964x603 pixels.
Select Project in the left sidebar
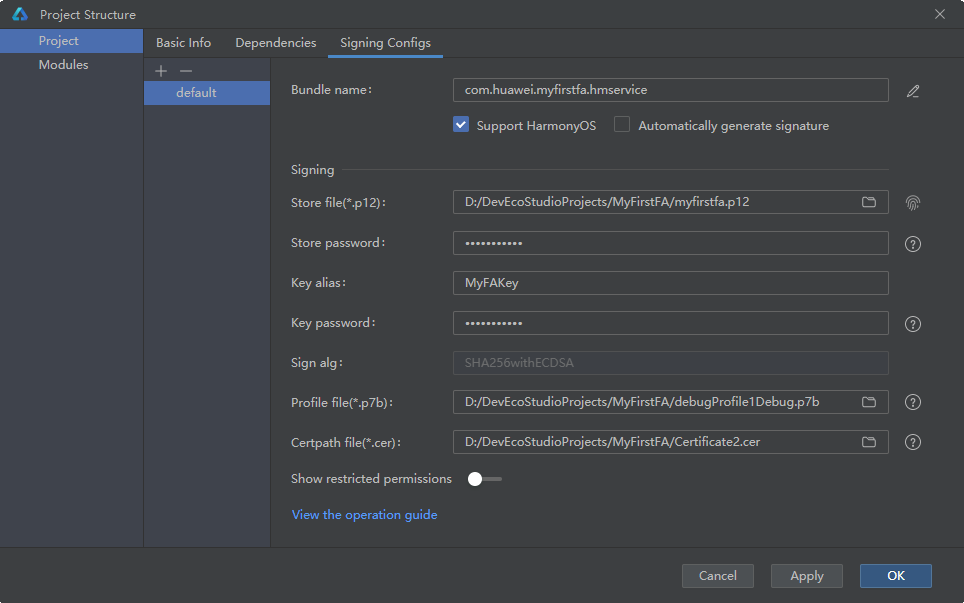pos(71,41)
